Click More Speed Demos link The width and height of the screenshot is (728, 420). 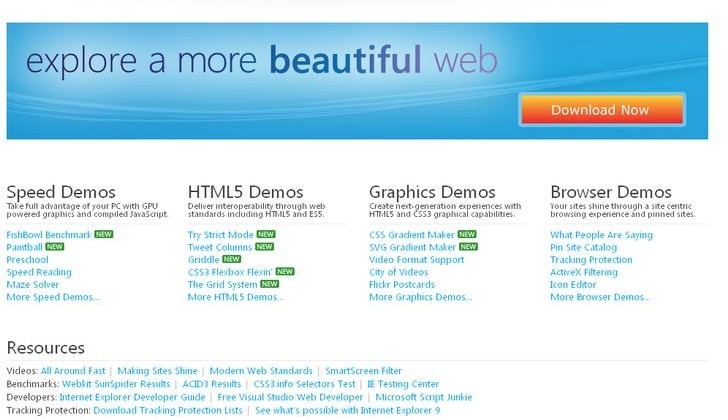pyautogui.click(x=53, y=297)
